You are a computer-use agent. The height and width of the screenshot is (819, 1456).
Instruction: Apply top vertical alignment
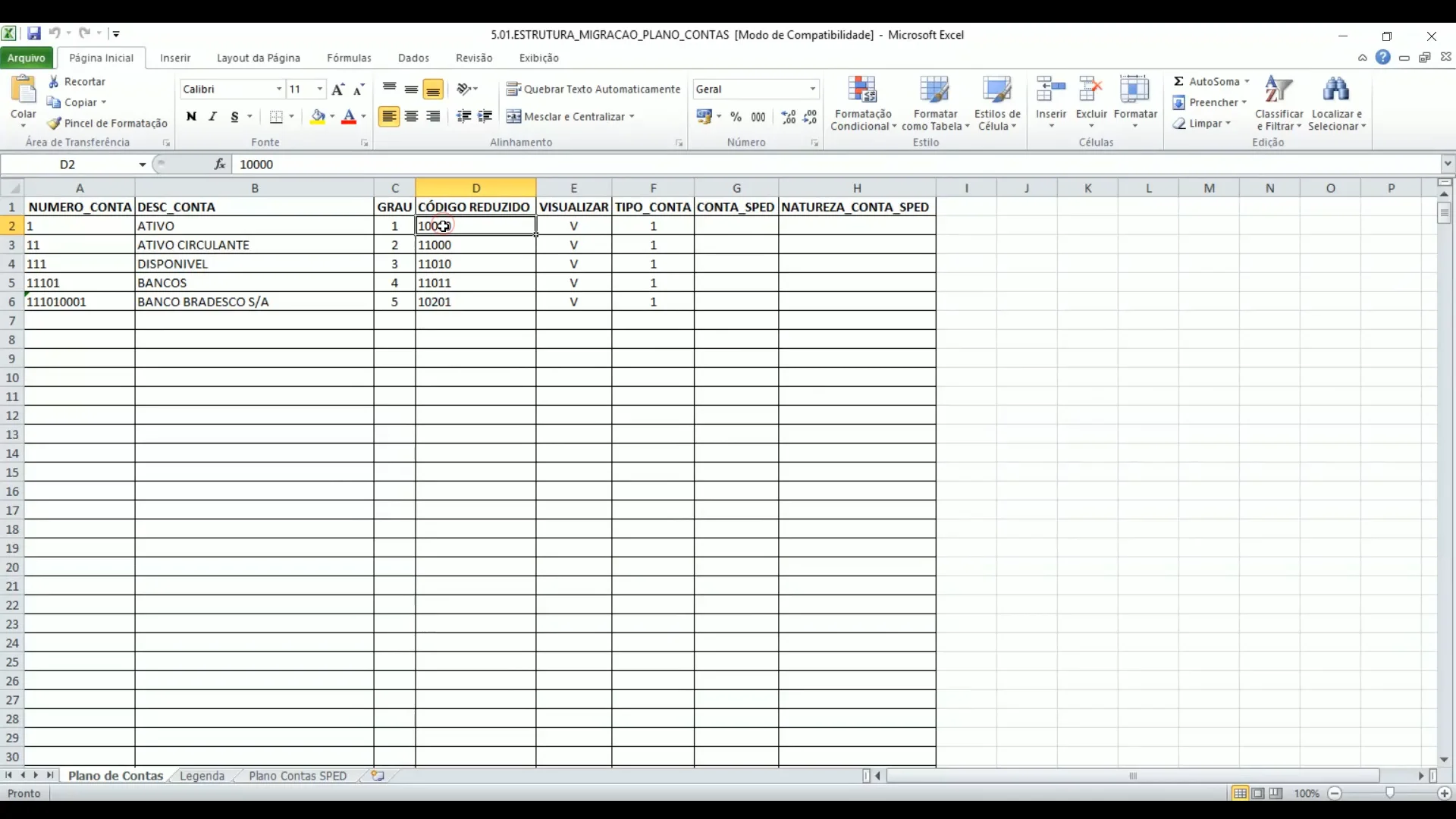[x=390, y=89]
